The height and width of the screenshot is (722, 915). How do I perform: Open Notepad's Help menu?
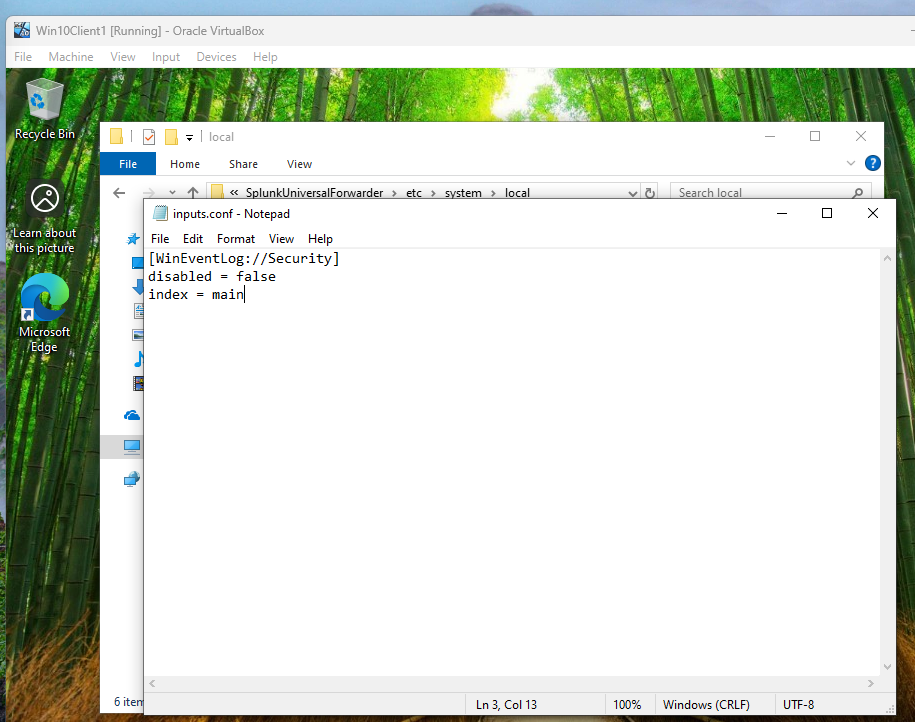point(320,239)
